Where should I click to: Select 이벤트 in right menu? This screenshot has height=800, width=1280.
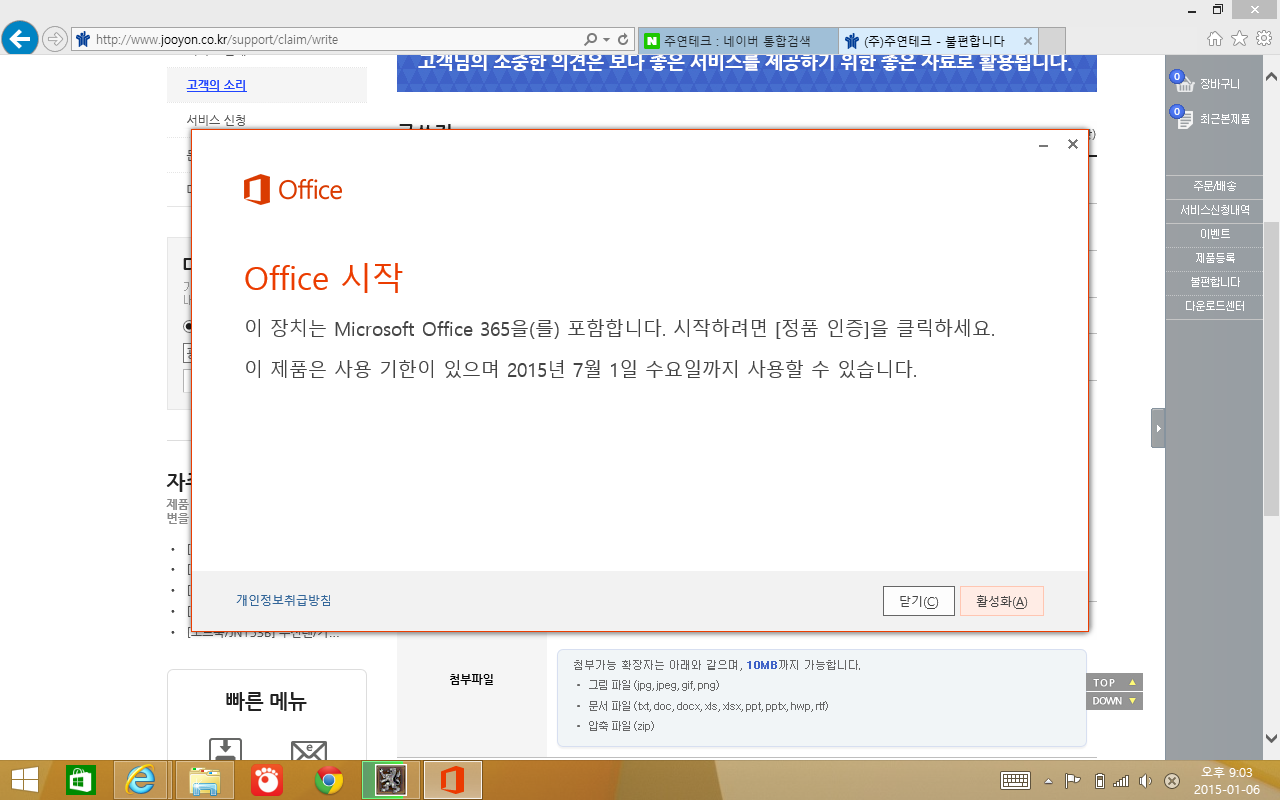1215,234
